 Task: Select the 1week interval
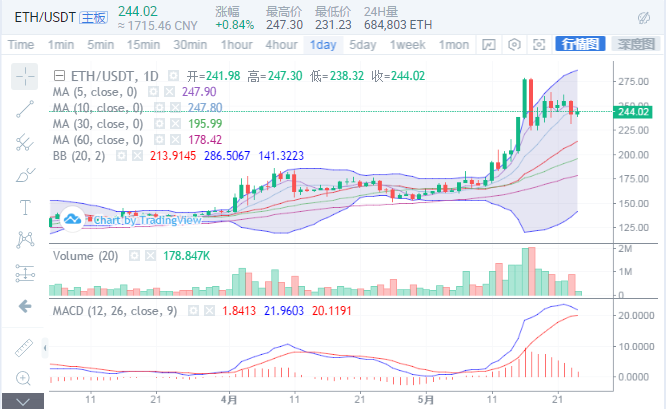(x=408, y=45)
